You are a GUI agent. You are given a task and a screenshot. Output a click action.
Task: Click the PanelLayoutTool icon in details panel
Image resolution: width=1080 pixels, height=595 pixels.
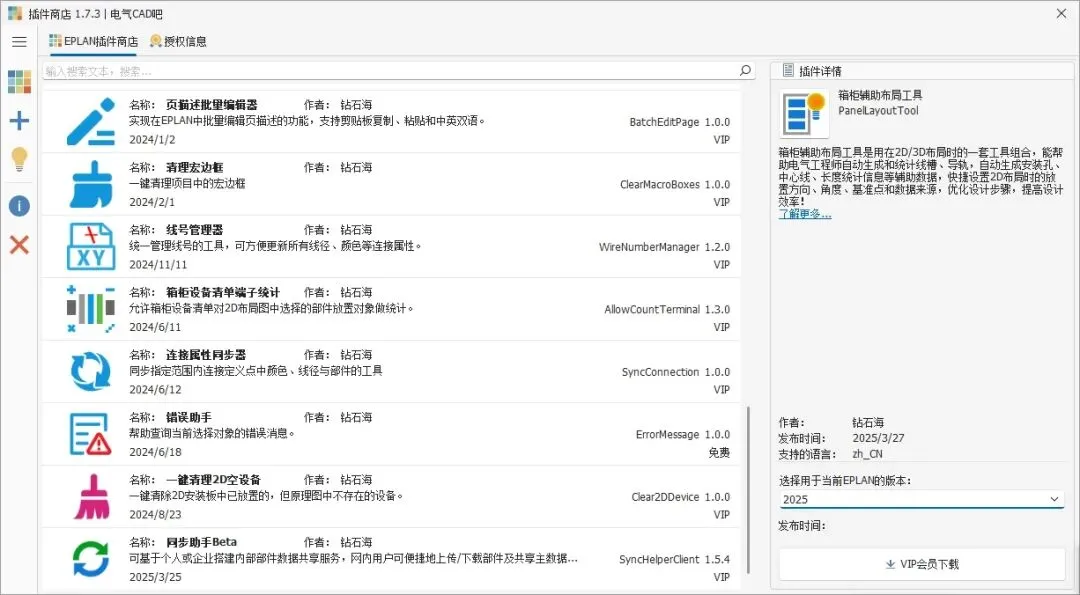804,113
